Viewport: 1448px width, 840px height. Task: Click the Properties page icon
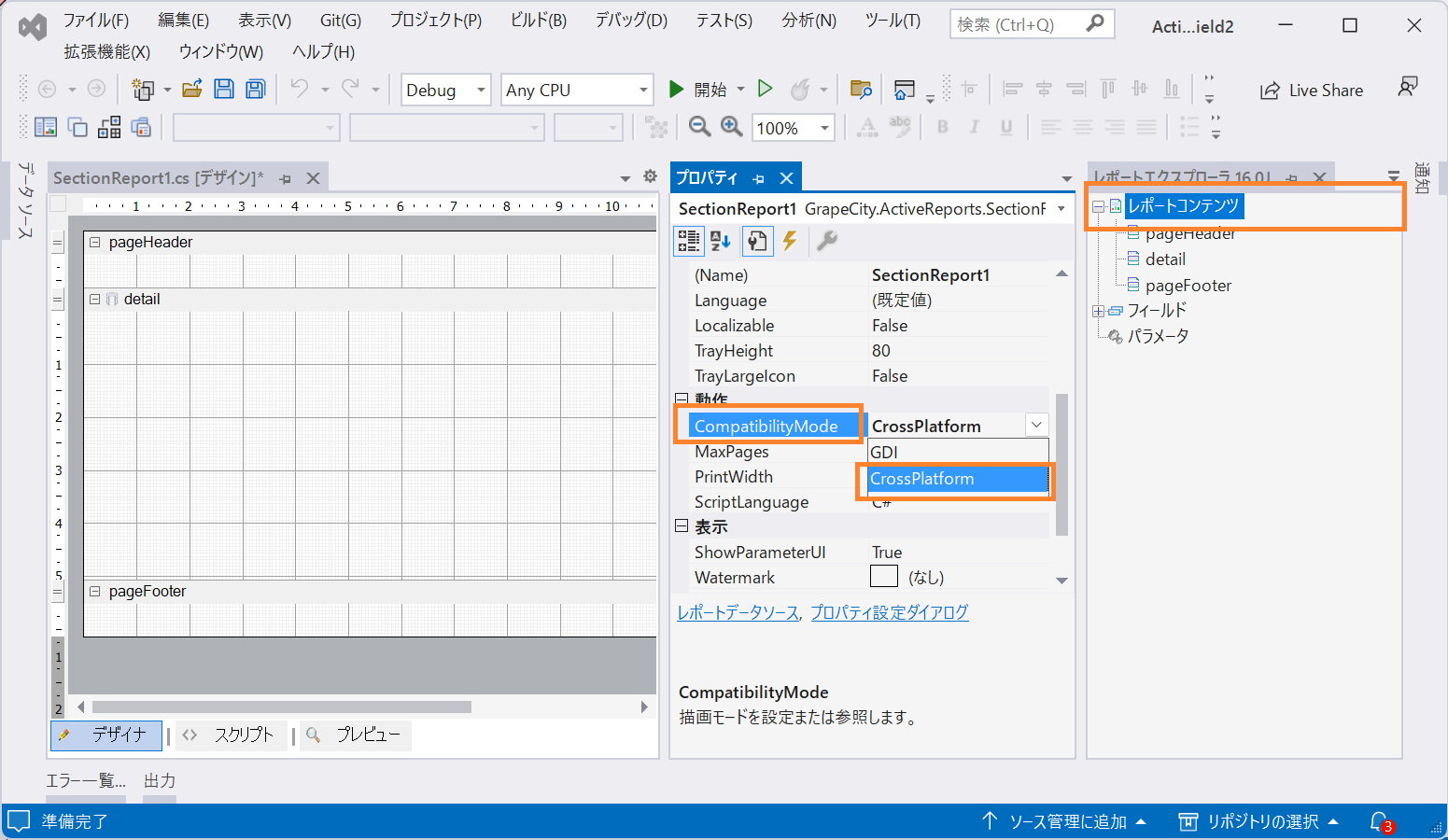[x=756, y=242]
